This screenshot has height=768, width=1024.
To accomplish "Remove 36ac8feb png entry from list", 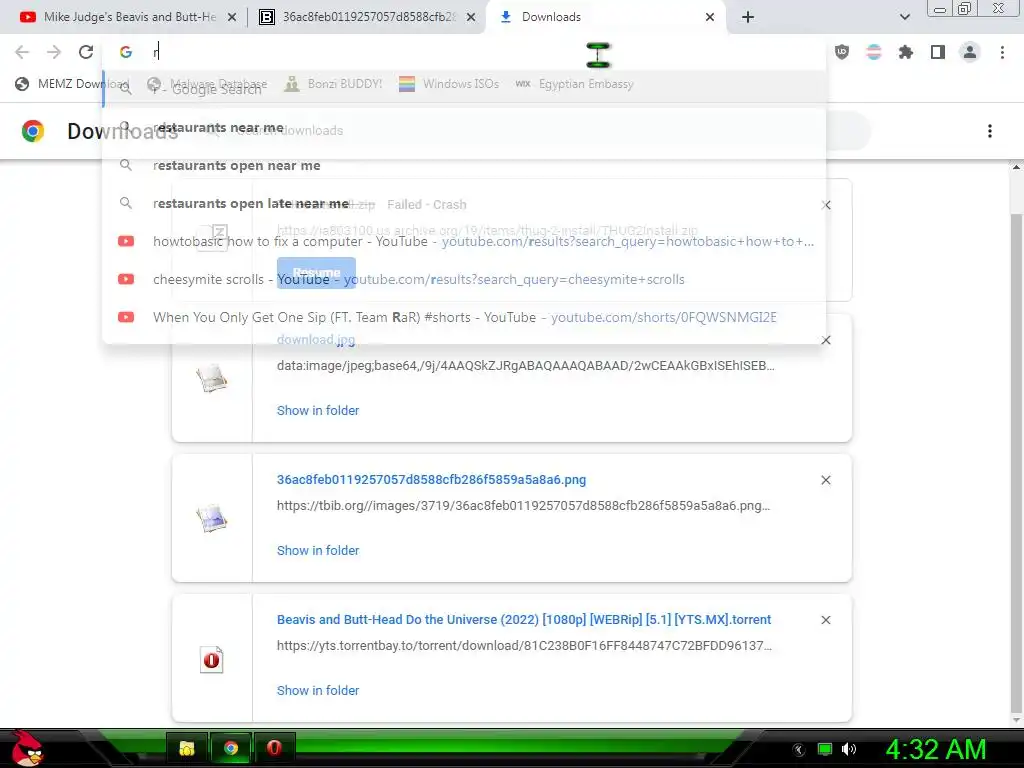I will click(826, 480).
